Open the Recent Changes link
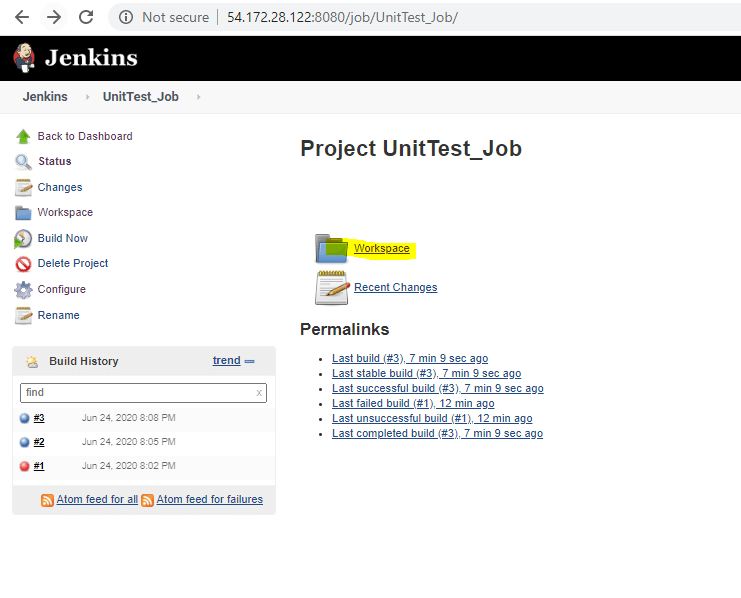 (396, 287)
